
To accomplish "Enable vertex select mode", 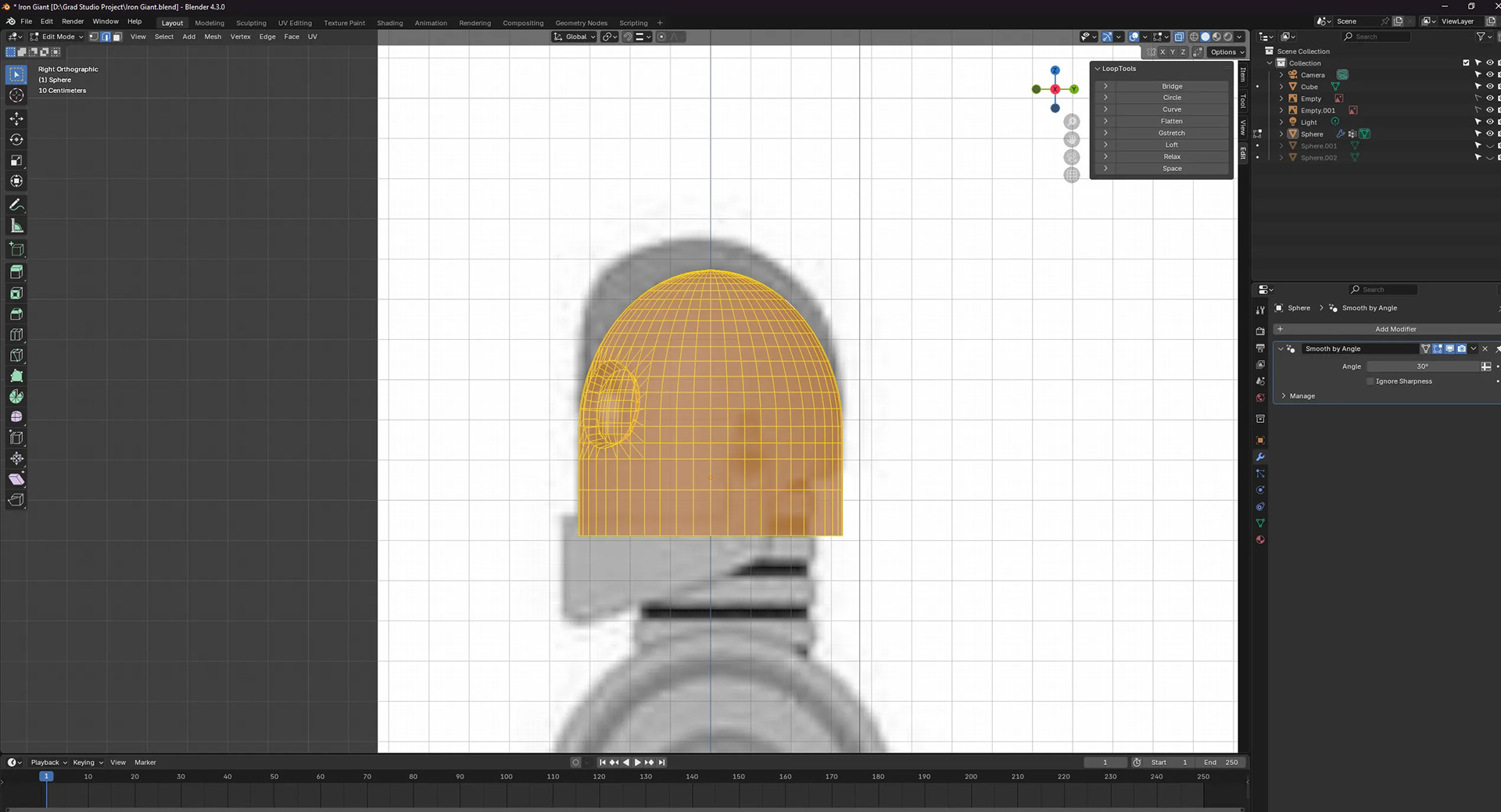I will coord(94,37).
